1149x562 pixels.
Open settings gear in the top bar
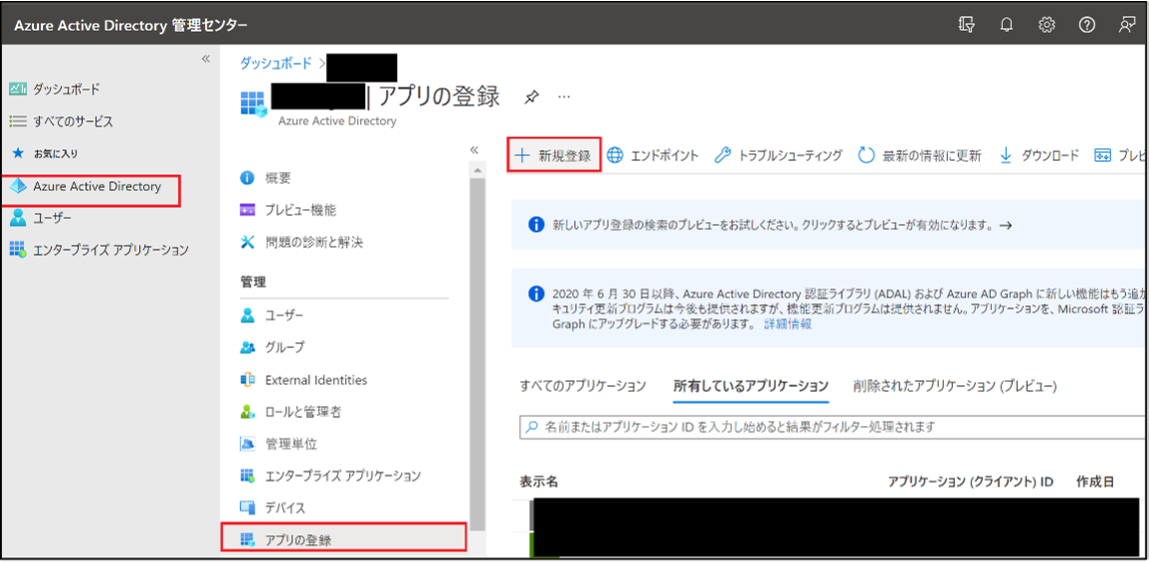1046,25
